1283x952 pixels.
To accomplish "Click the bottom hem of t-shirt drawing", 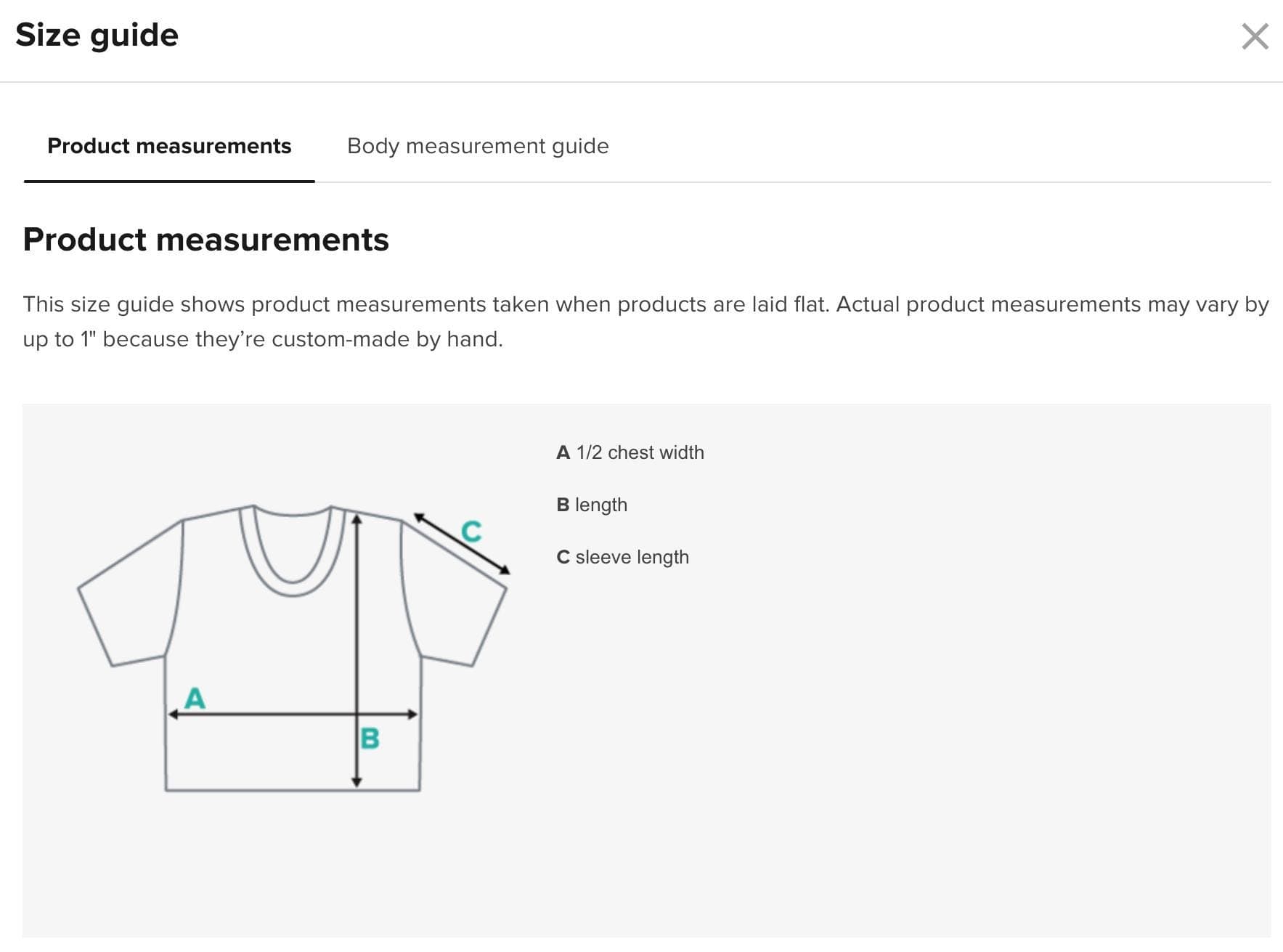I will click(x=293, y=789).
